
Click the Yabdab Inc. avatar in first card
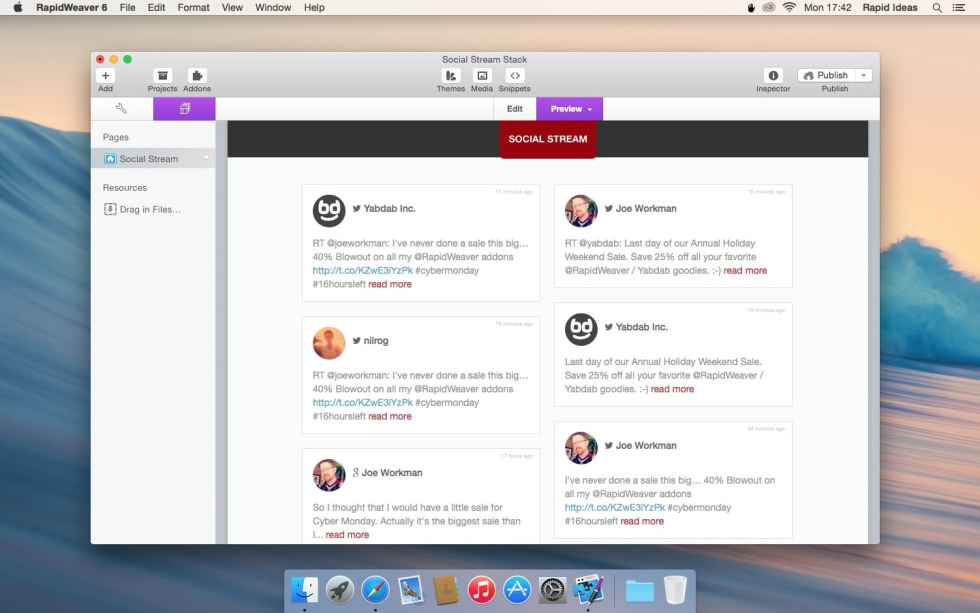pos(329,211)
